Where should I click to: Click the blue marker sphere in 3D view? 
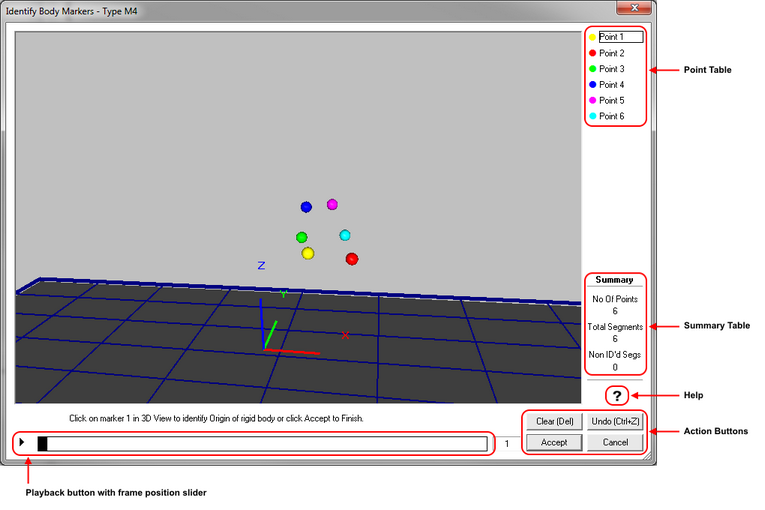pyautogui.click(x=306, y=207)
